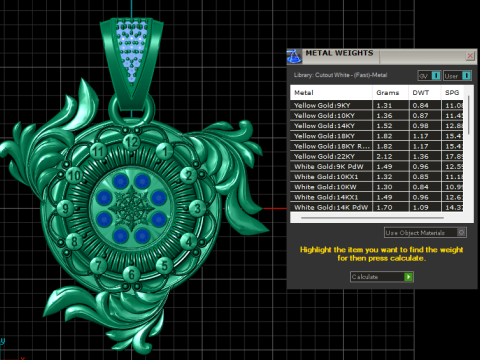
Task: Select the White Gold:14K PdW row
Action: 377,207
